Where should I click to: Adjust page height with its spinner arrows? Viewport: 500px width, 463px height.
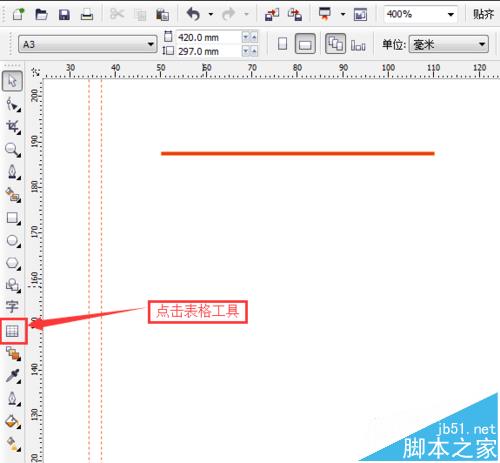point(250,51)
